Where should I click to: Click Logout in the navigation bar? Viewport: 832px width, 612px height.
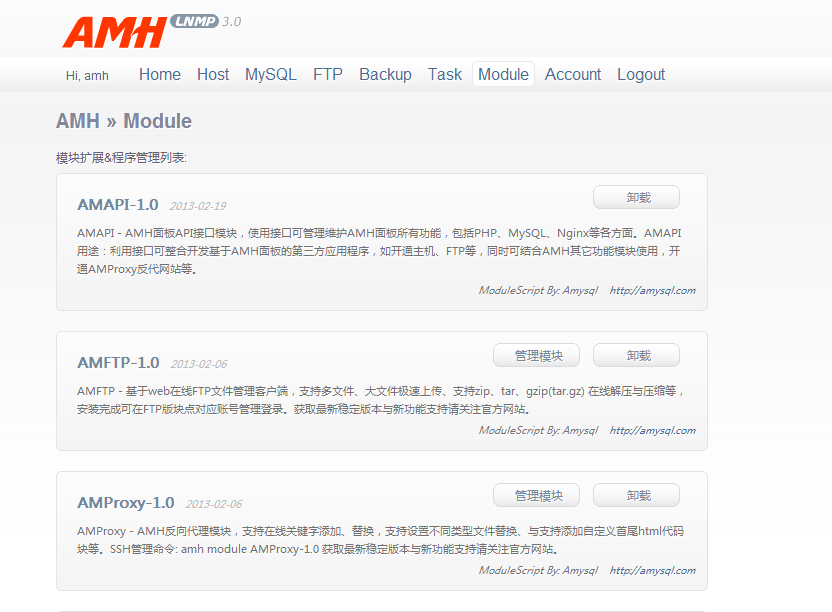tap(641, 74)
